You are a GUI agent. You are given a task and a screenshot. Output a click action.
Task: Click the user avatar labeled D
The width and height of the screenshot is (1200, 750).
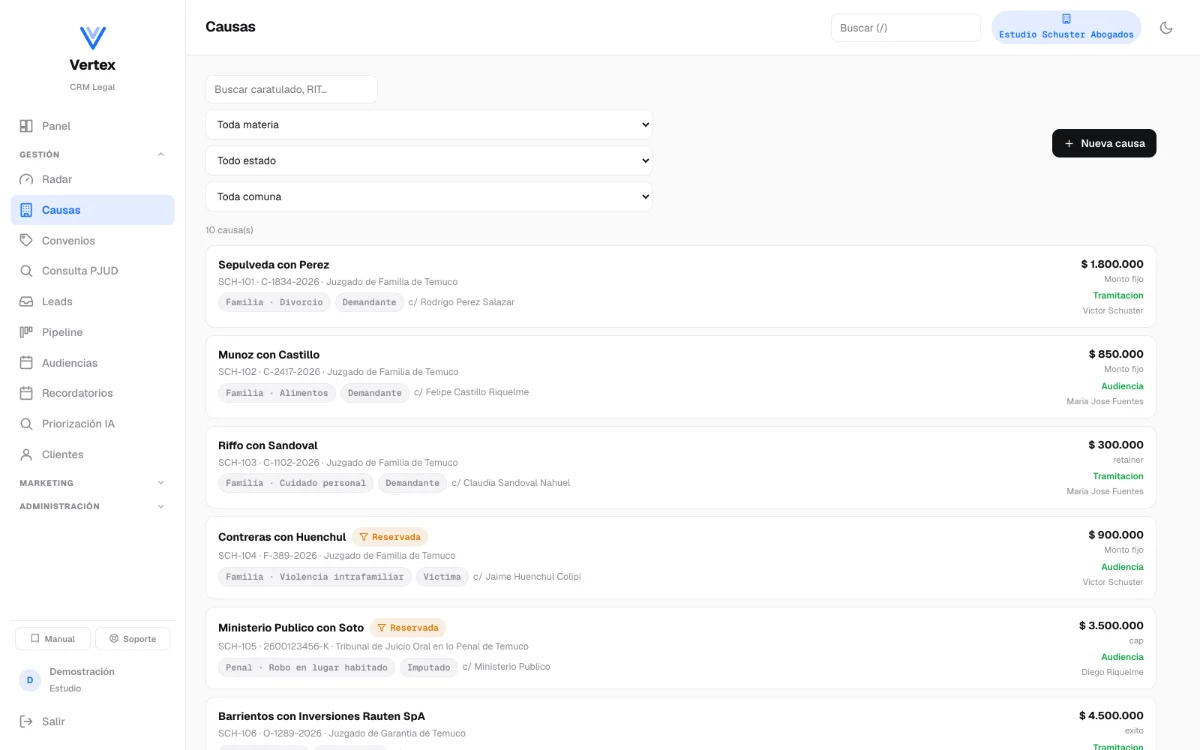click(x=30, y=680)
